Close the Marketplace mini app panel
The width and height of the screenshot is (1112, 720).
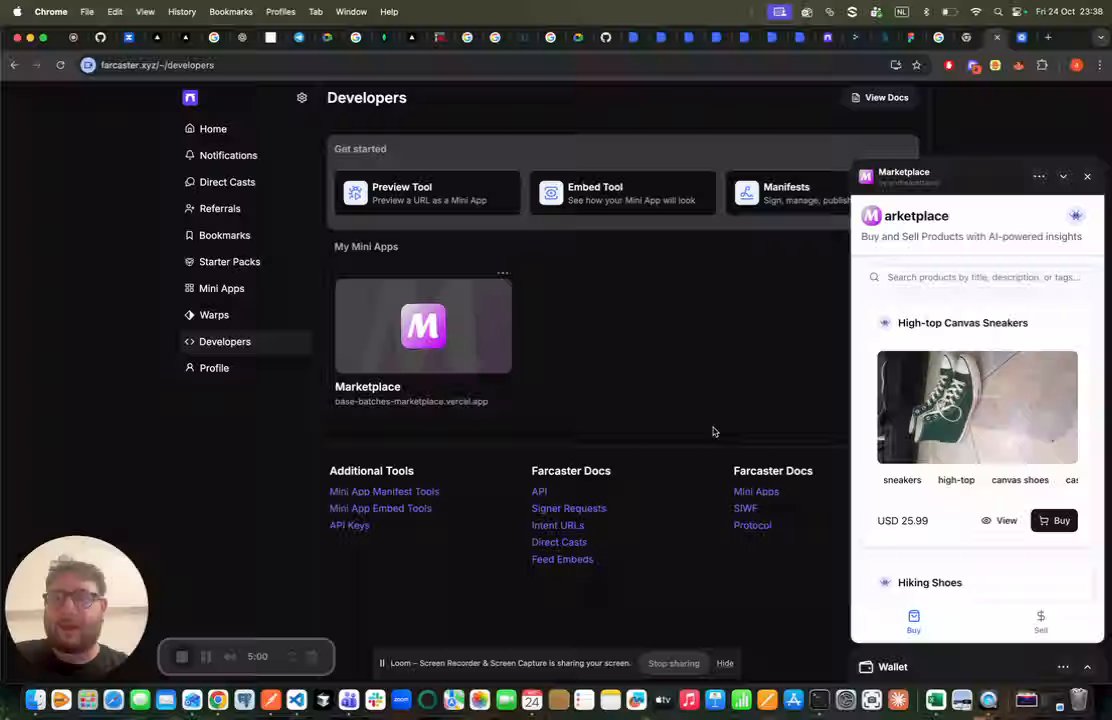[x=1087, y=177]
